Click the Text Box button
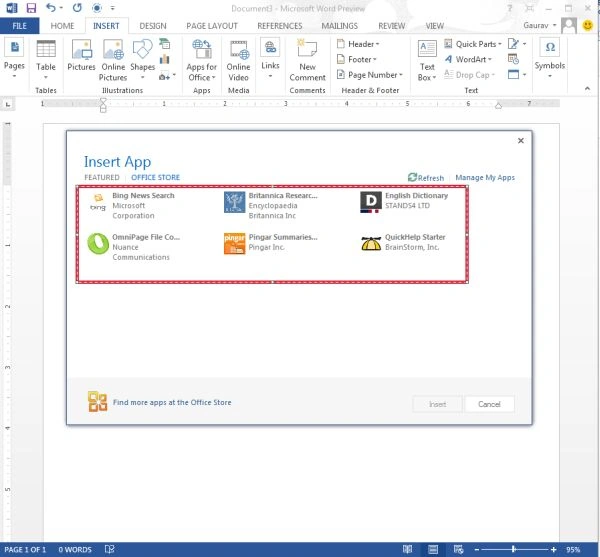Viewport: 600px width, 557px height. (x=427, y=60)
